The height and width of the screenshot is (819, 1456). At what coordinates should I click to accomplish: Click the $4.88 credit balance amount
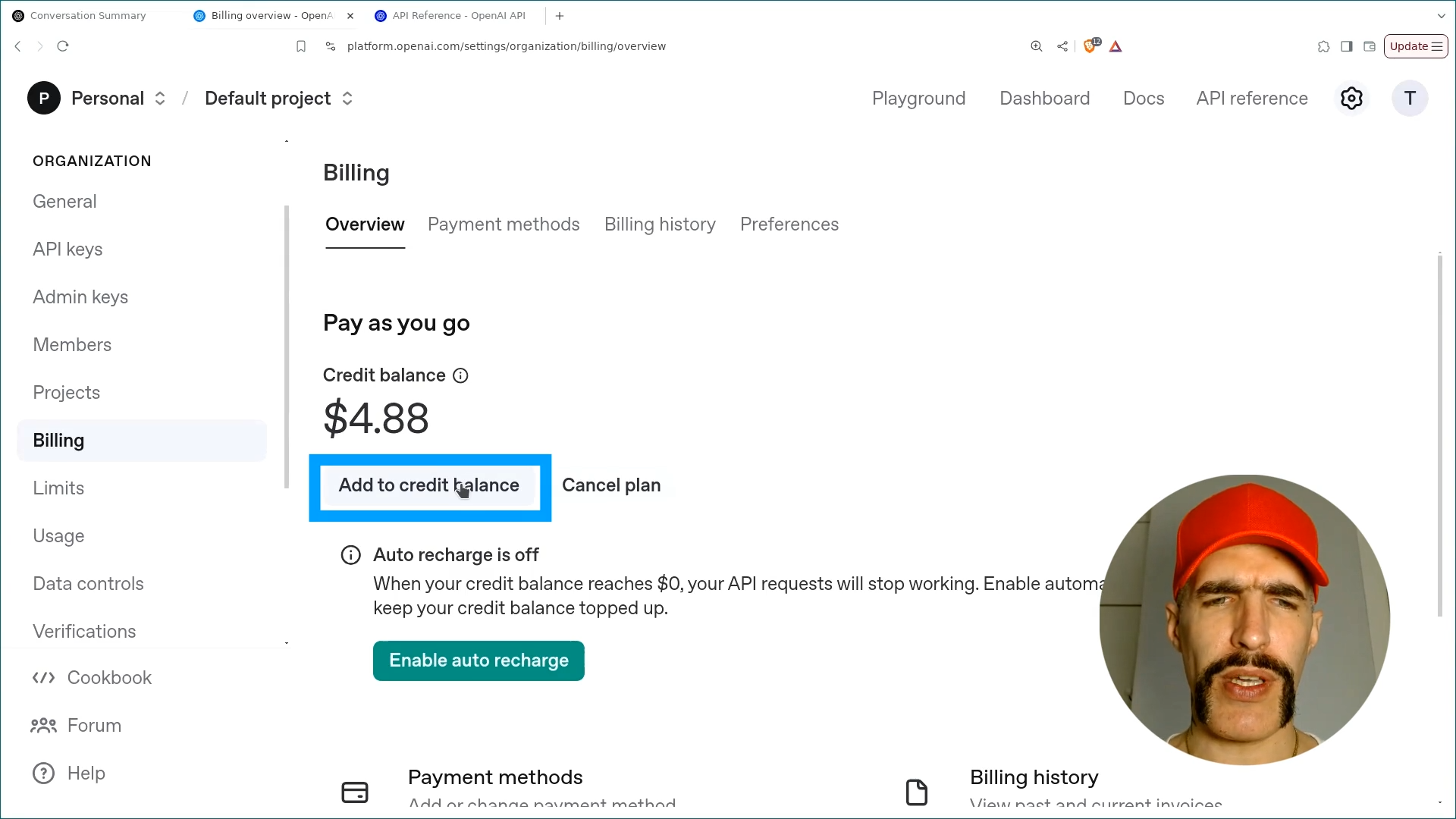[x=376, y=418]
